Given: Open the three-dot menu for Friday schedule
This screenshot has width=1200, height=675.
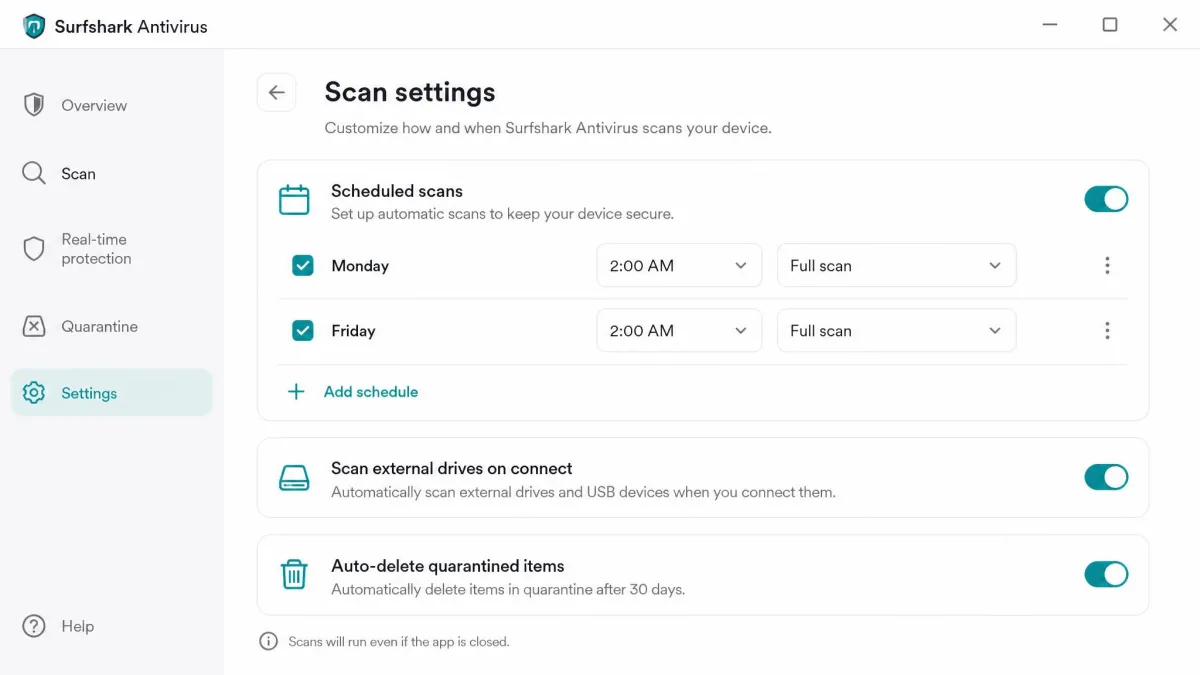Looking at the screenshot, I should [1107, 331].
